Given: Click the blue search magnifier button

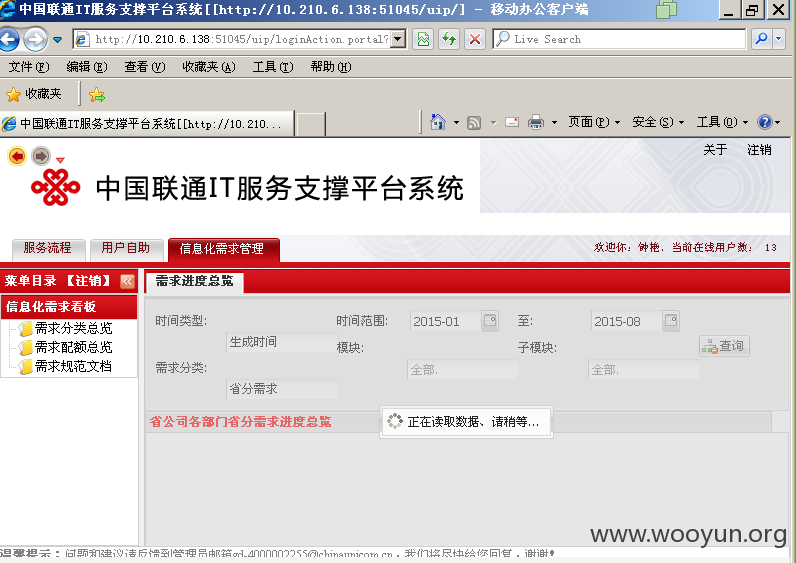Looking at the screenshot, I should 761,39.
